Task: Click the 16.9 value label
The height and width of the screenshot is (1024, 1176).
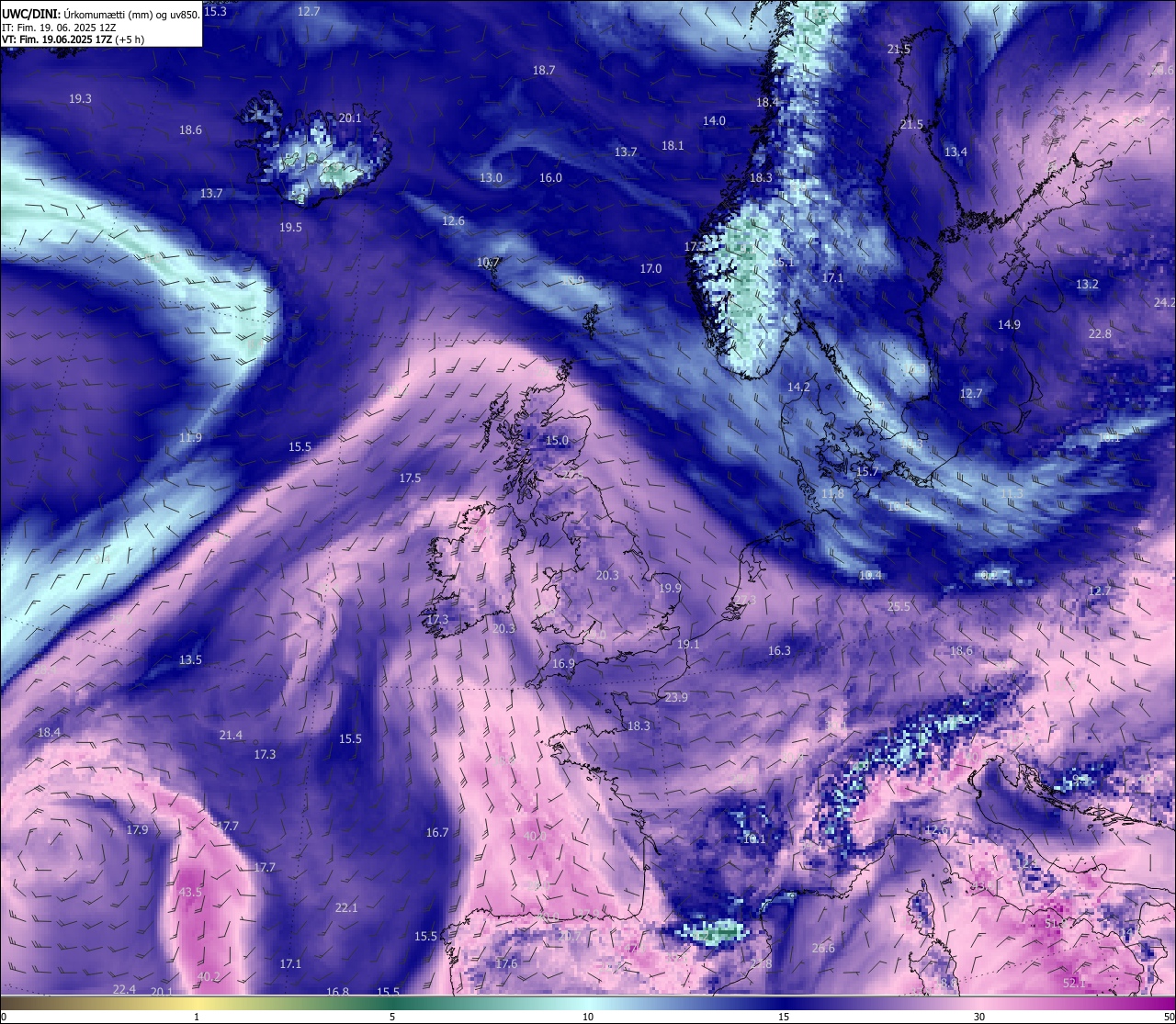Action: tap(563, 663)
